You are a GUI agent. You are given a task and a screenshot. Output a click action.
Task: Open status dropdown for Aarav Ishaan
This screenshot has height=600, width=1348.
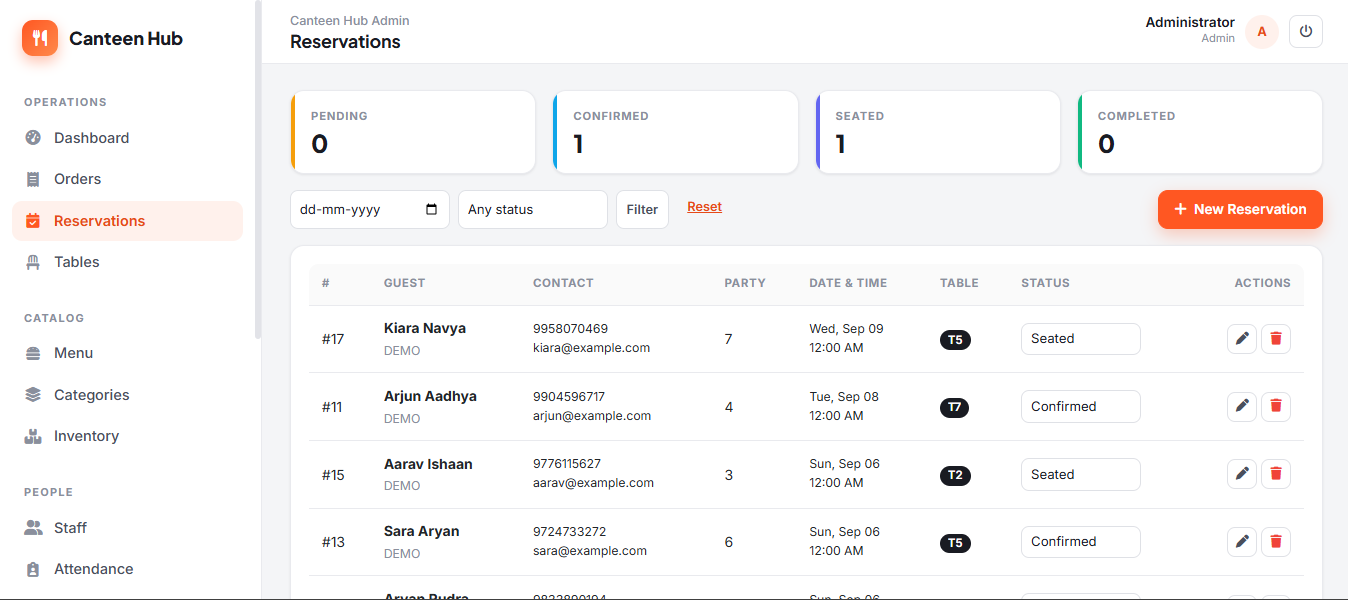pyautogui.click(x=1081, y=474)
